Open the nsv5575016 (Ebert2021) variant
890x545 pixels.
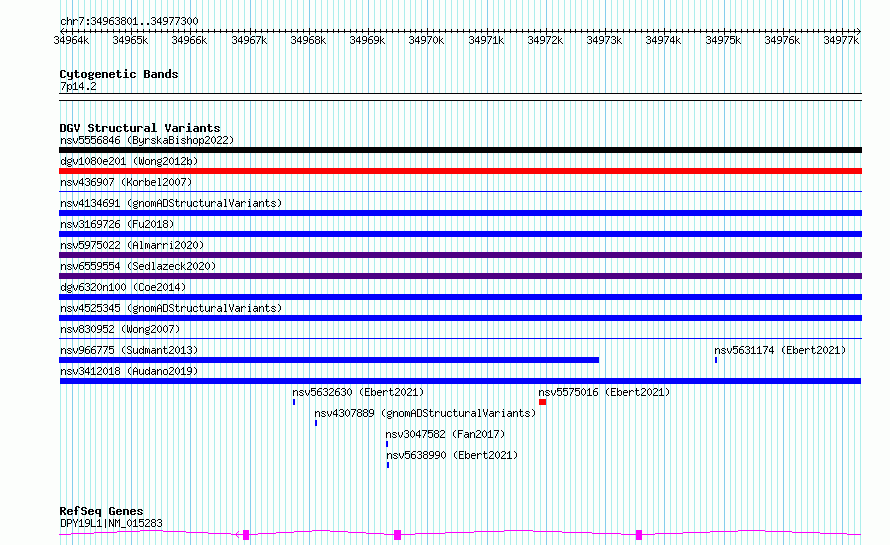point(604,392)
